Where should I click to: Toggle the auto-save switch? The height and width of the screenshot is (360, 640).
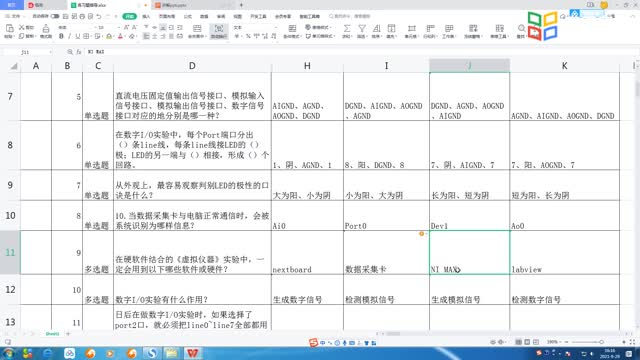coord(55,16)
